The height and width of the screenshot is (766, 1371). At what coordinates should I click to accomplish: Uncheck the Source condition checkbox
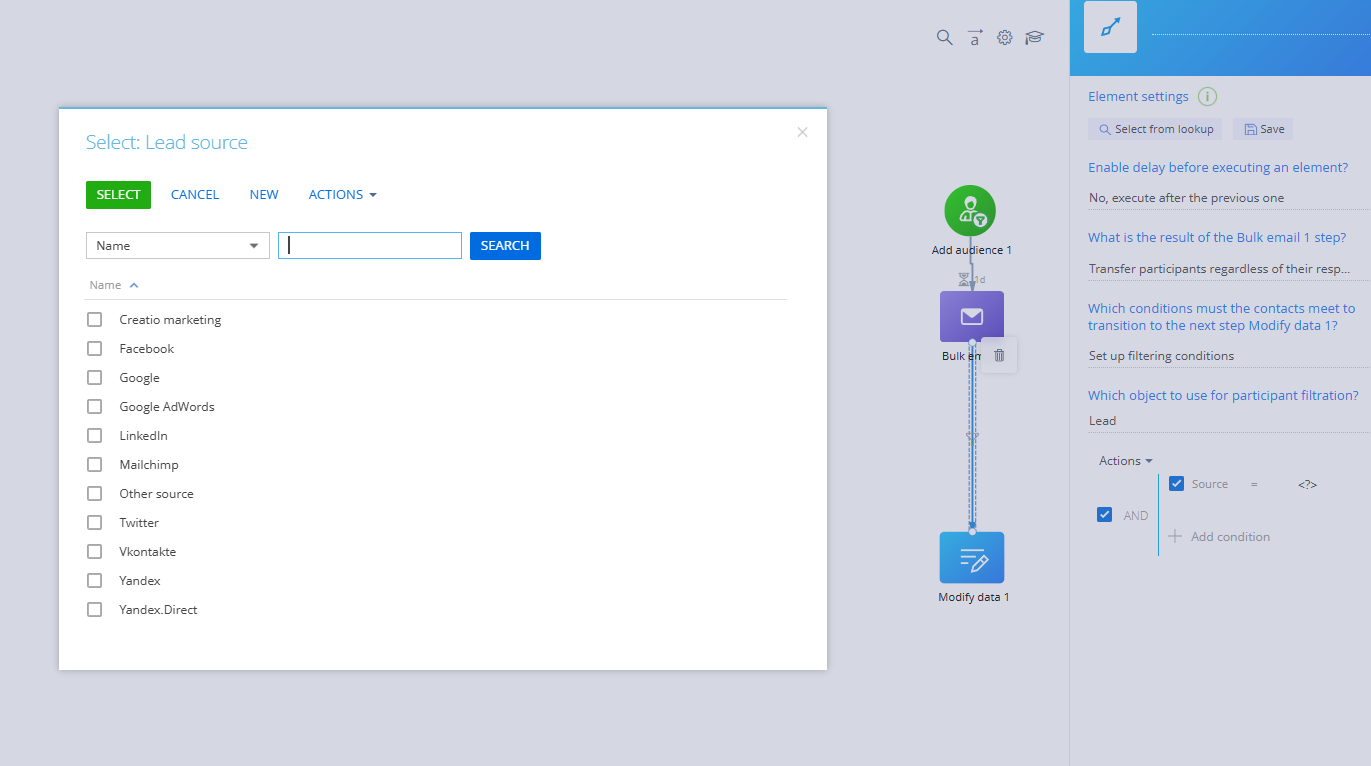[1177, 484]
